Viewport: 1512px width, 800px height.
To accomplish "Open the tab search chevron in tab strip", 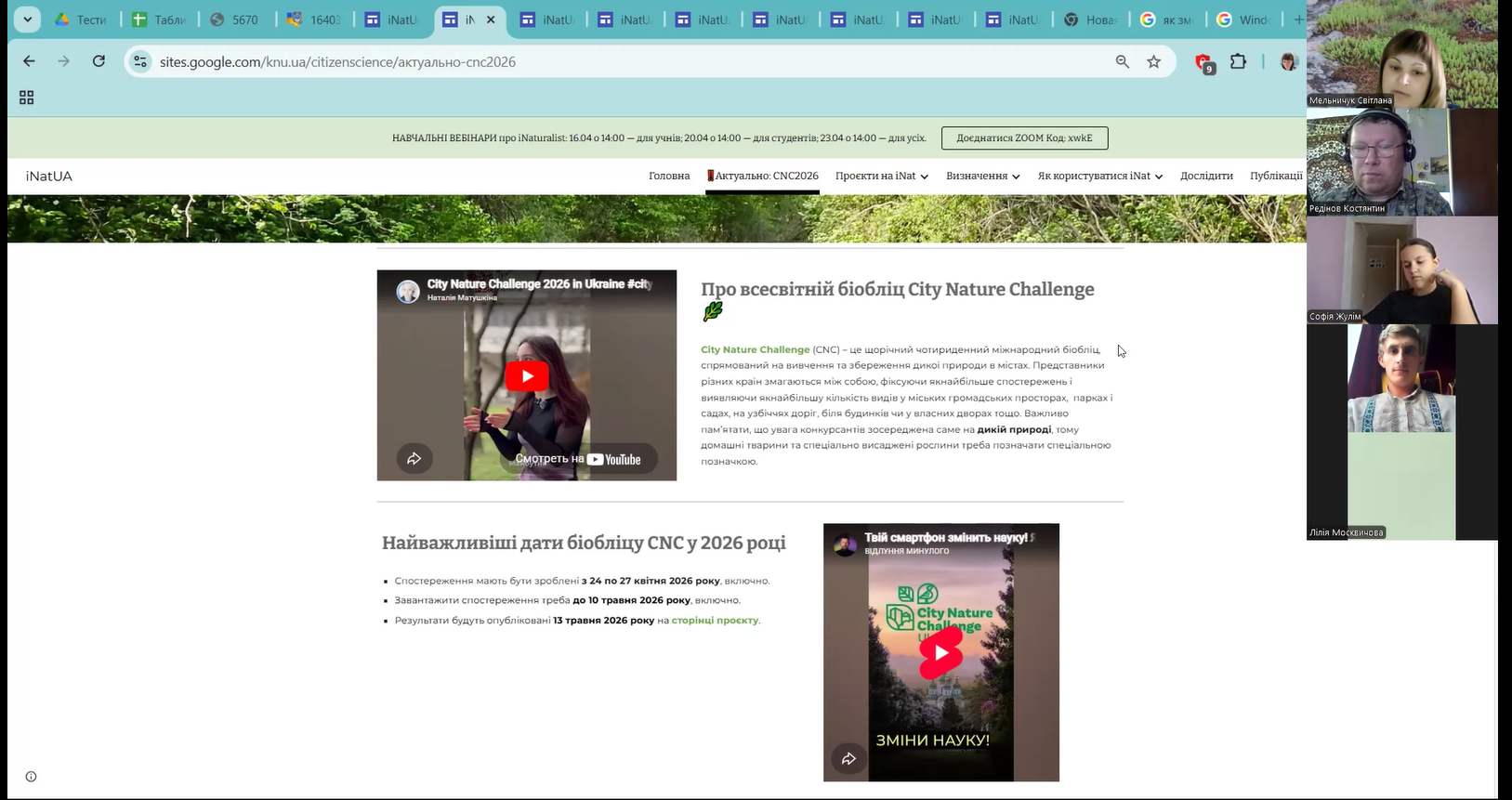I will pyautogui.click(x=27, y=20).
